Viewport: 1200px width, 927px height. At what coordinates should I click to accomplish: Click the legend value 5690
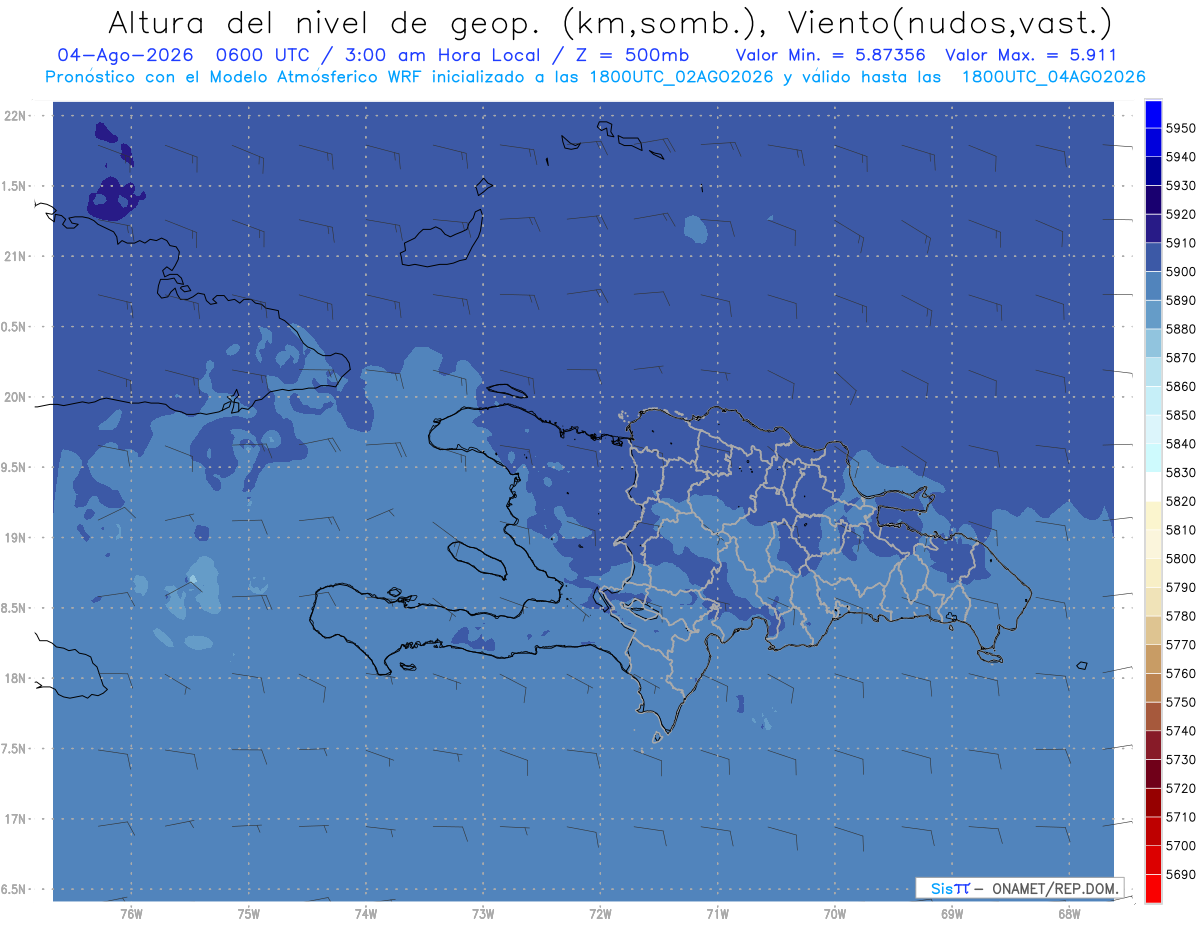coord(1180,874)
